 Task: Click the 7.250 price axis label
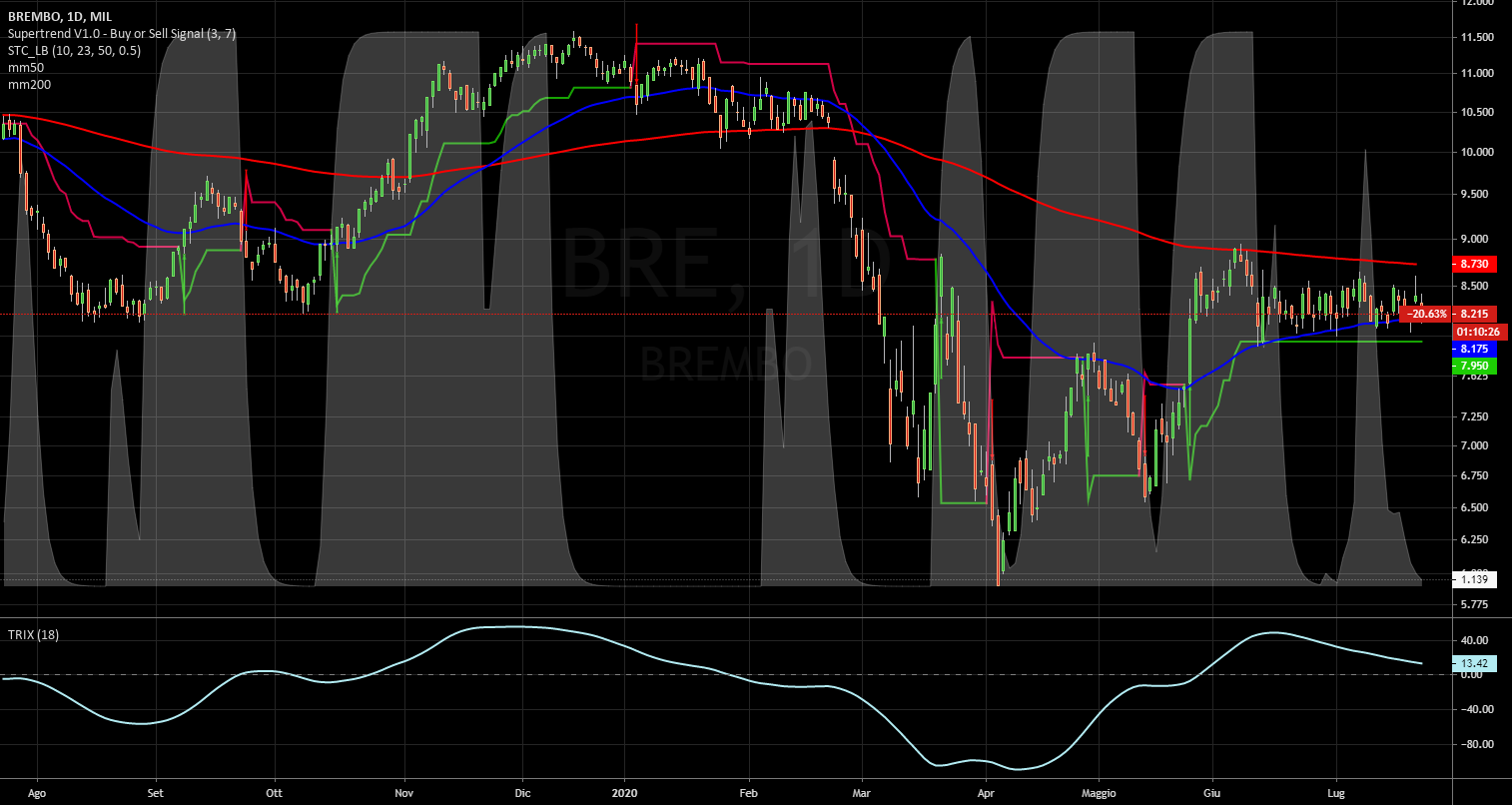click(1476, 416)
